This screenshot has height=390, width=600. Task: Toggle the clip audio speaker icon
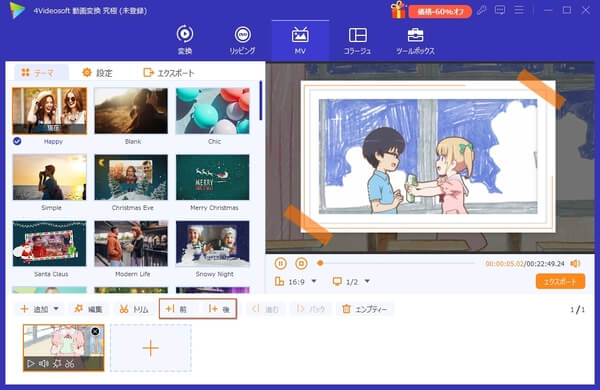click(x=44, y=364)
